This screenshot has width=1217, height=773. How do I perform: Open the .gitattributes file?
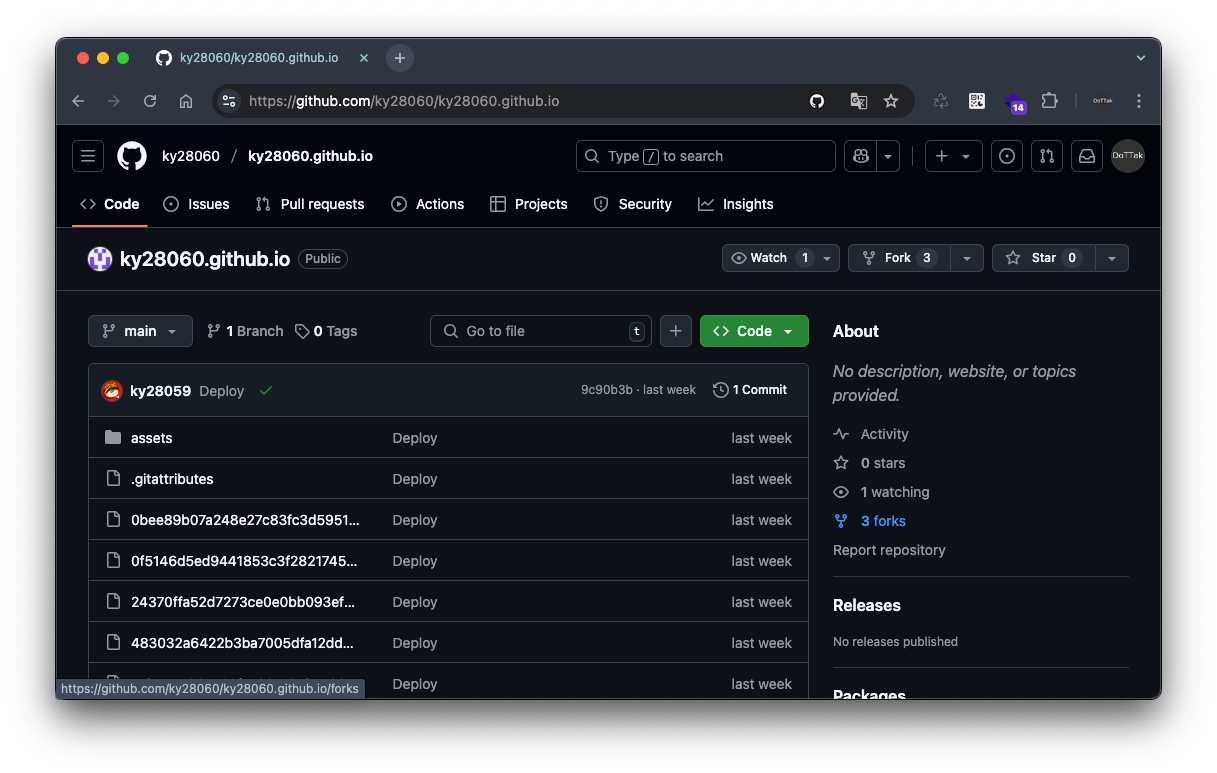coord(172,479)
